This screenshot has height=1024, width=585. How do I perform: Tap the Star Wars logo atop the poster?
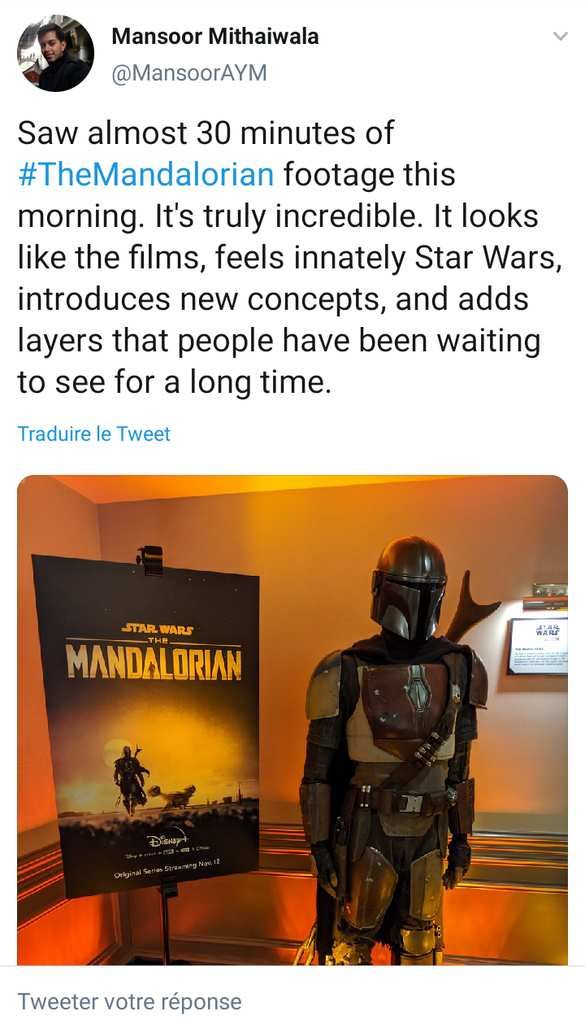pyautogui.click(x=157, y=630)
